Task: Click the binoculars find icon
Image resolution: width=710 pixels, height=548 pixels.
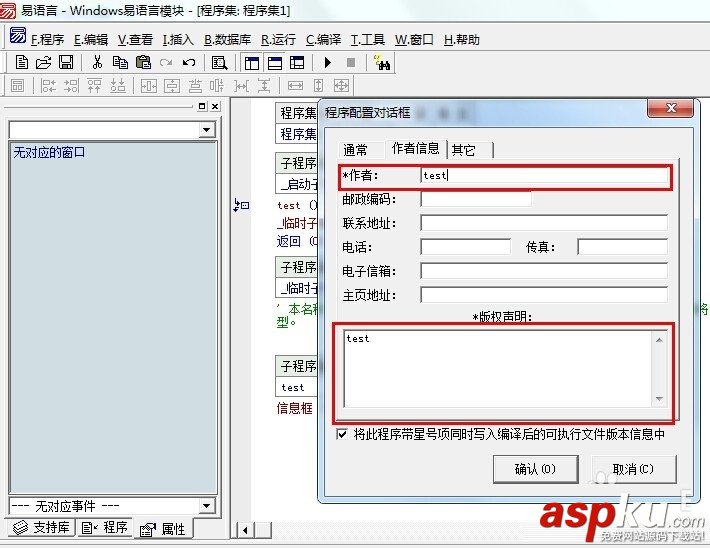Action: pyautogui.click(x=382, y=62)
